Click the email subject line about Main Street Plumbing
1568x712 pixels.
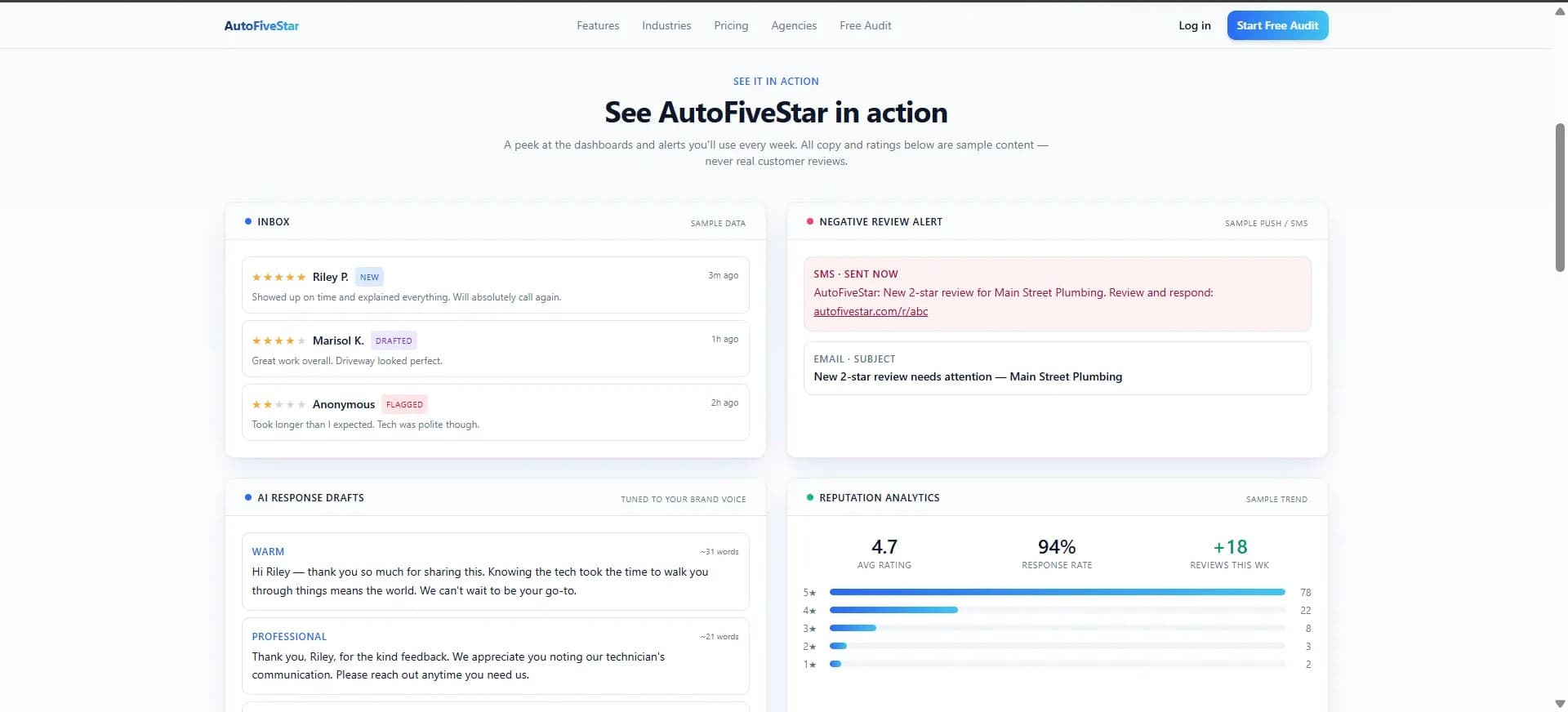(968, 376)
